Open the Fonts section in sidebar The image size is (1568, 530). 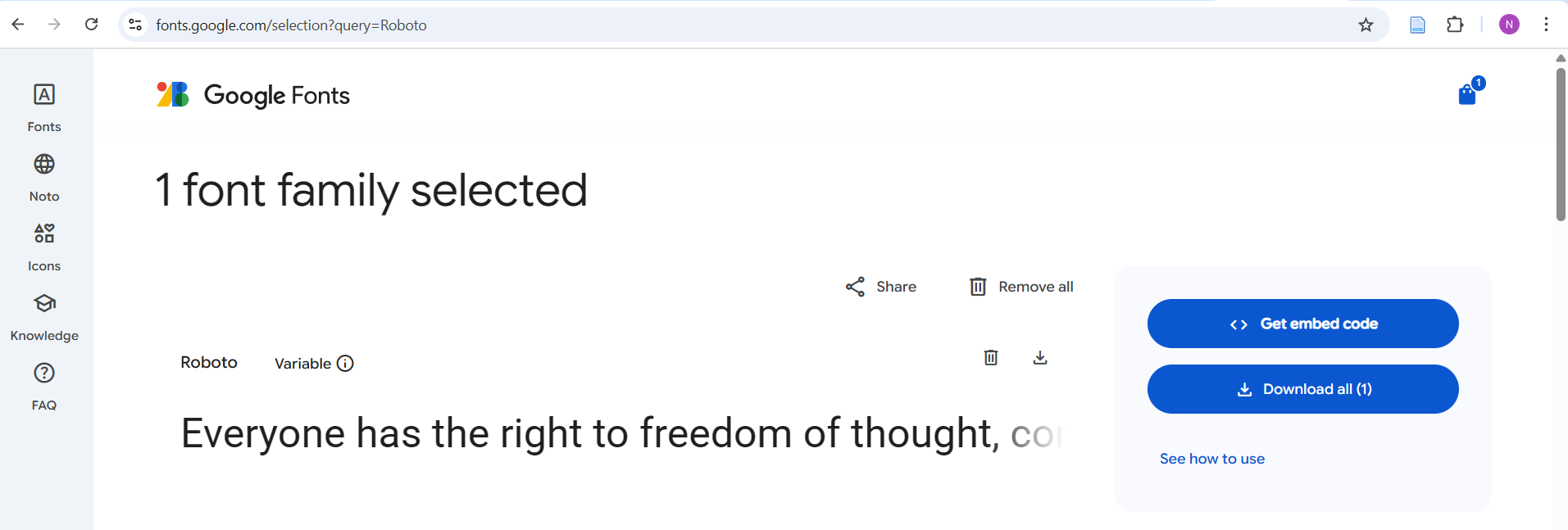click(x=44, y=106)
